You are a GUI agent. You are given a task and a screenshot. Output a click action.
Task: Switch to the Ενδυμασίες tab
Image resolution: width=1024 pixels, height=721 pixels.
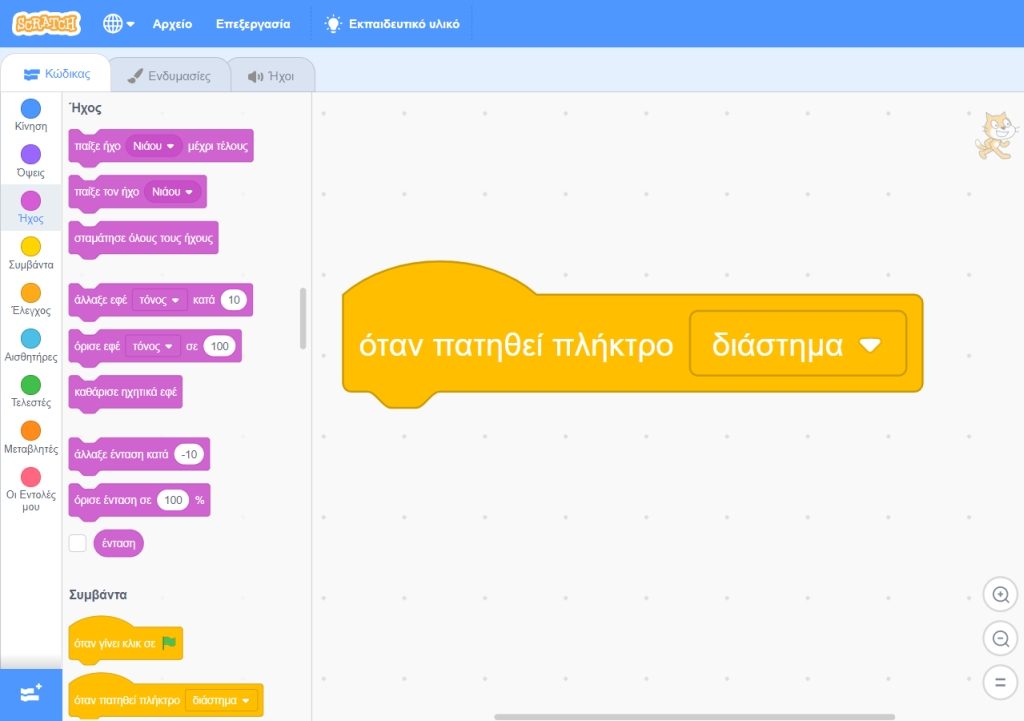coord(168,75)
